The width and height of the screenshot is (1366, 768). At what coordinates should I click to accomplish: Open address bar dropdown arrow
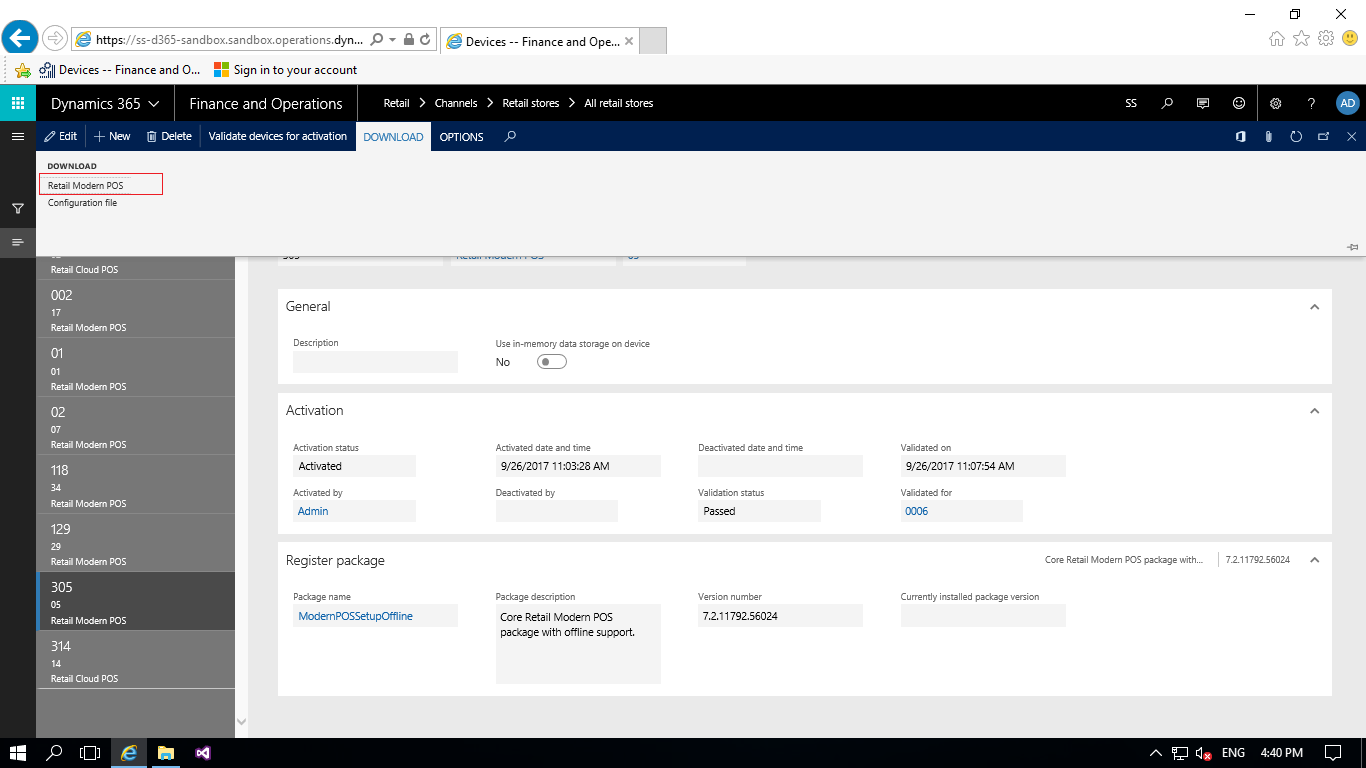pos(393,40)
